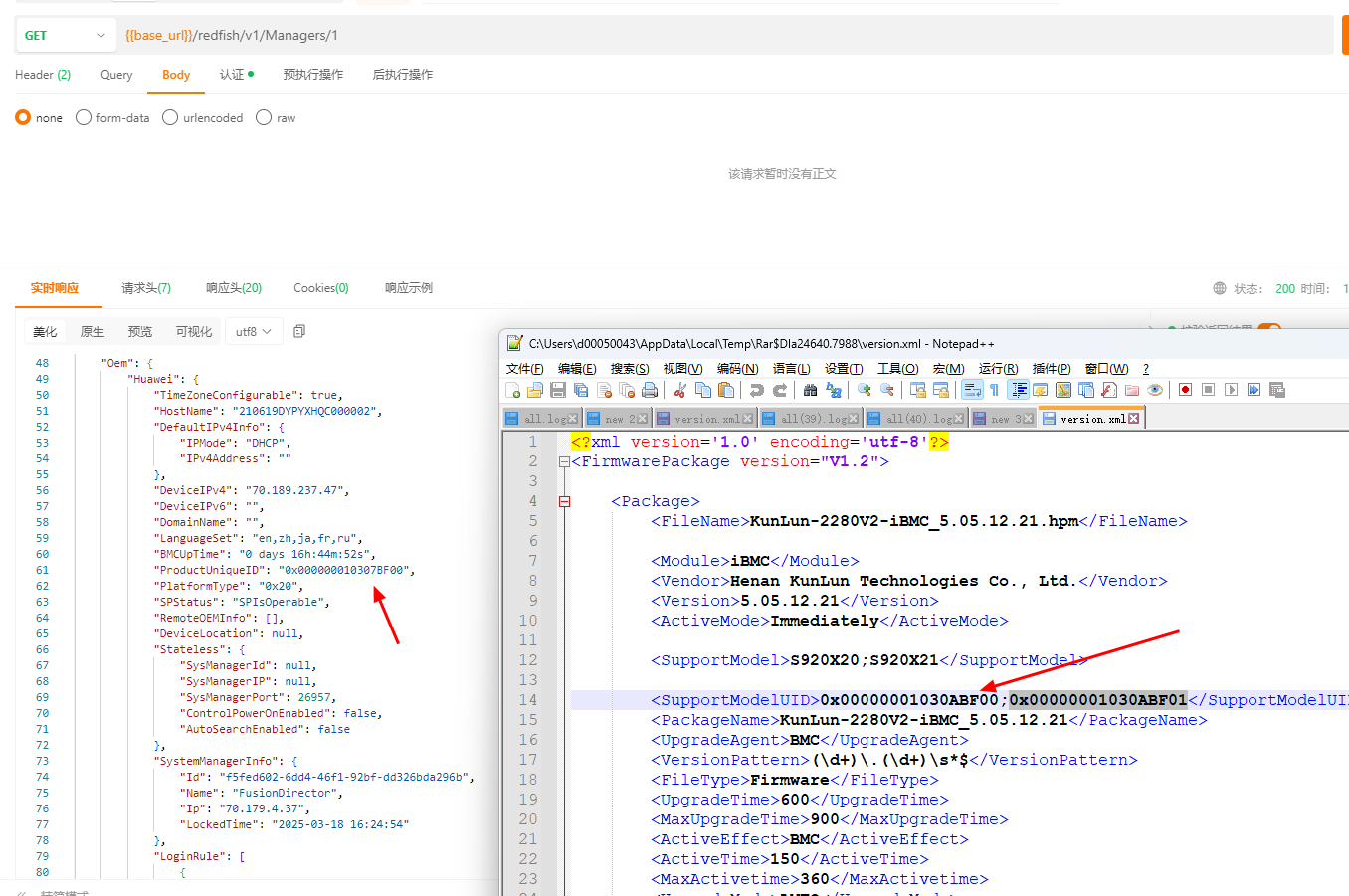Switch to the Header (2) tab

point(43,75)
